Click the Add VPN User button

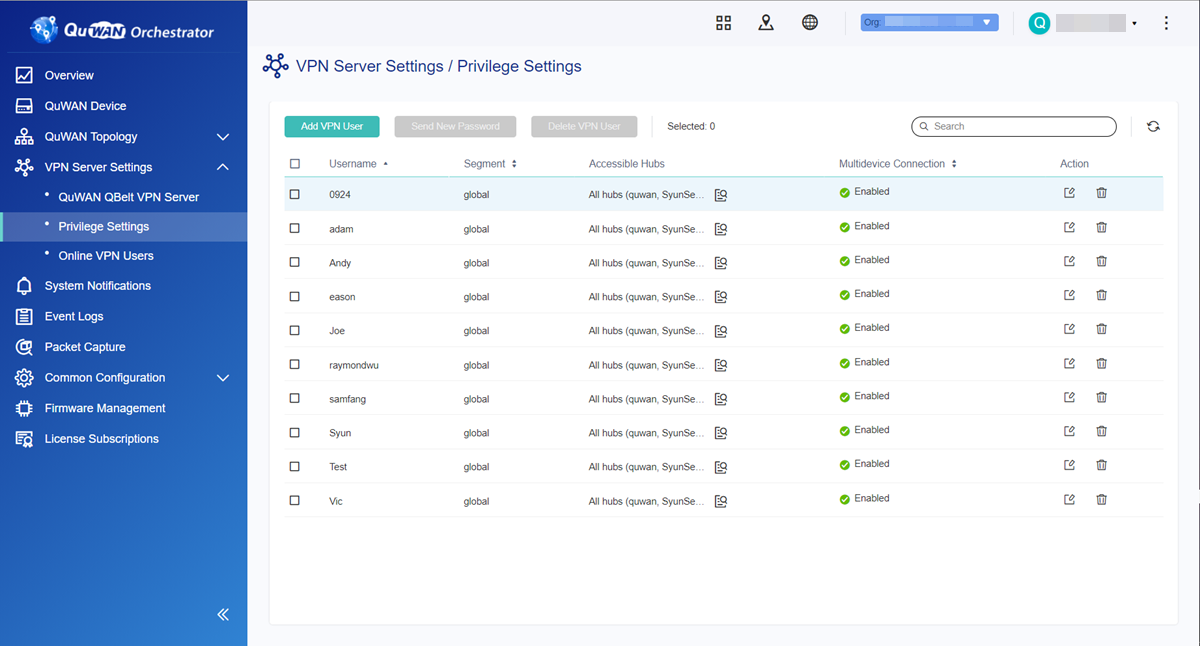(x=331, y=126)
